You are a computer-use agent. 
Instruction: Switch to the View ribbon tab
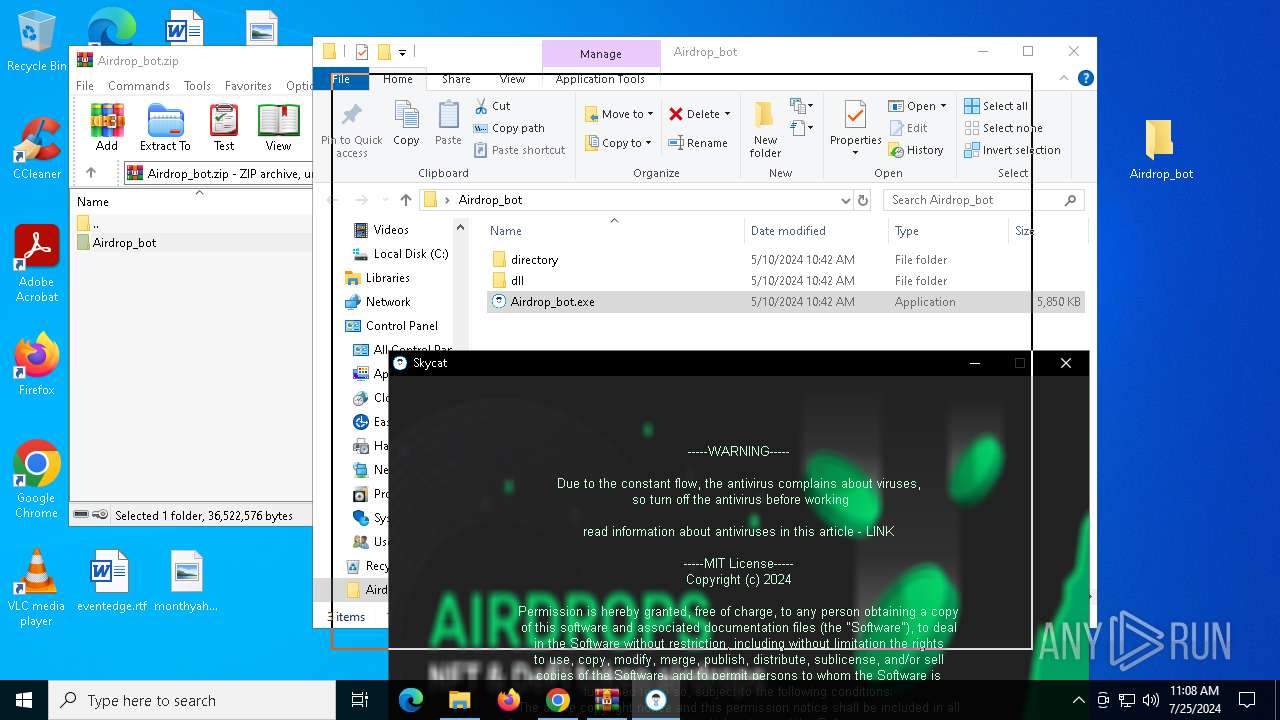point(512,79)
